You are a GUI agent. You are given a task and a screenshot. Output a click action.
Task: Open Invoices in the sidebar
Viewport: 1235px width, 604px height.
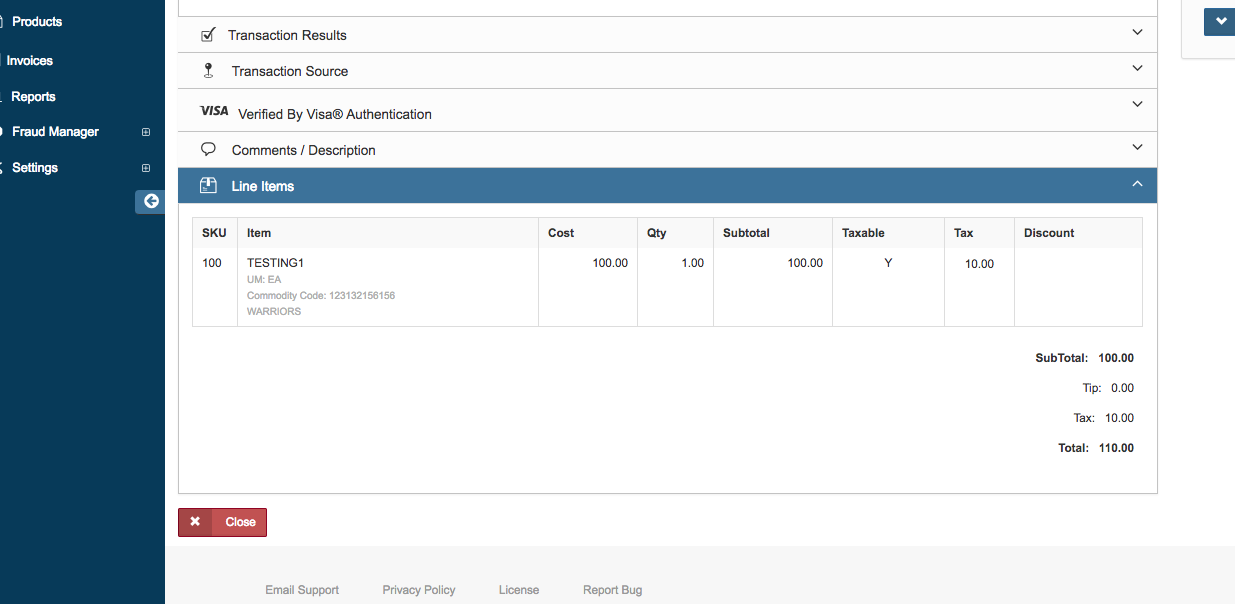[30, 61]
